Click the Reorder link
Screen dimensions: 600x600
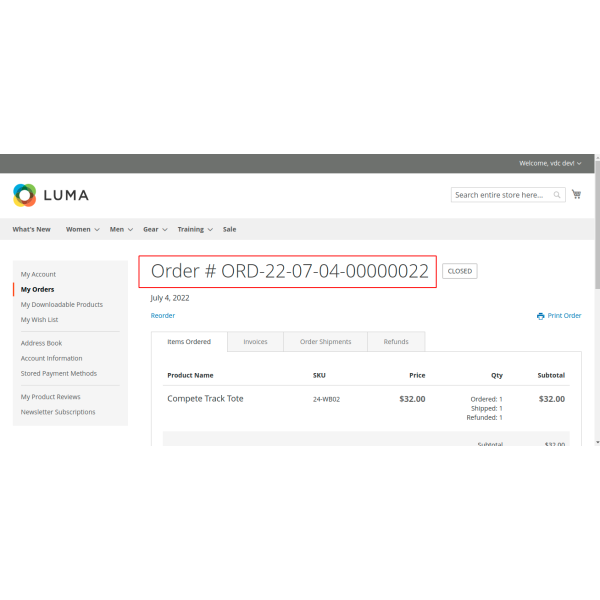(163, 315)
